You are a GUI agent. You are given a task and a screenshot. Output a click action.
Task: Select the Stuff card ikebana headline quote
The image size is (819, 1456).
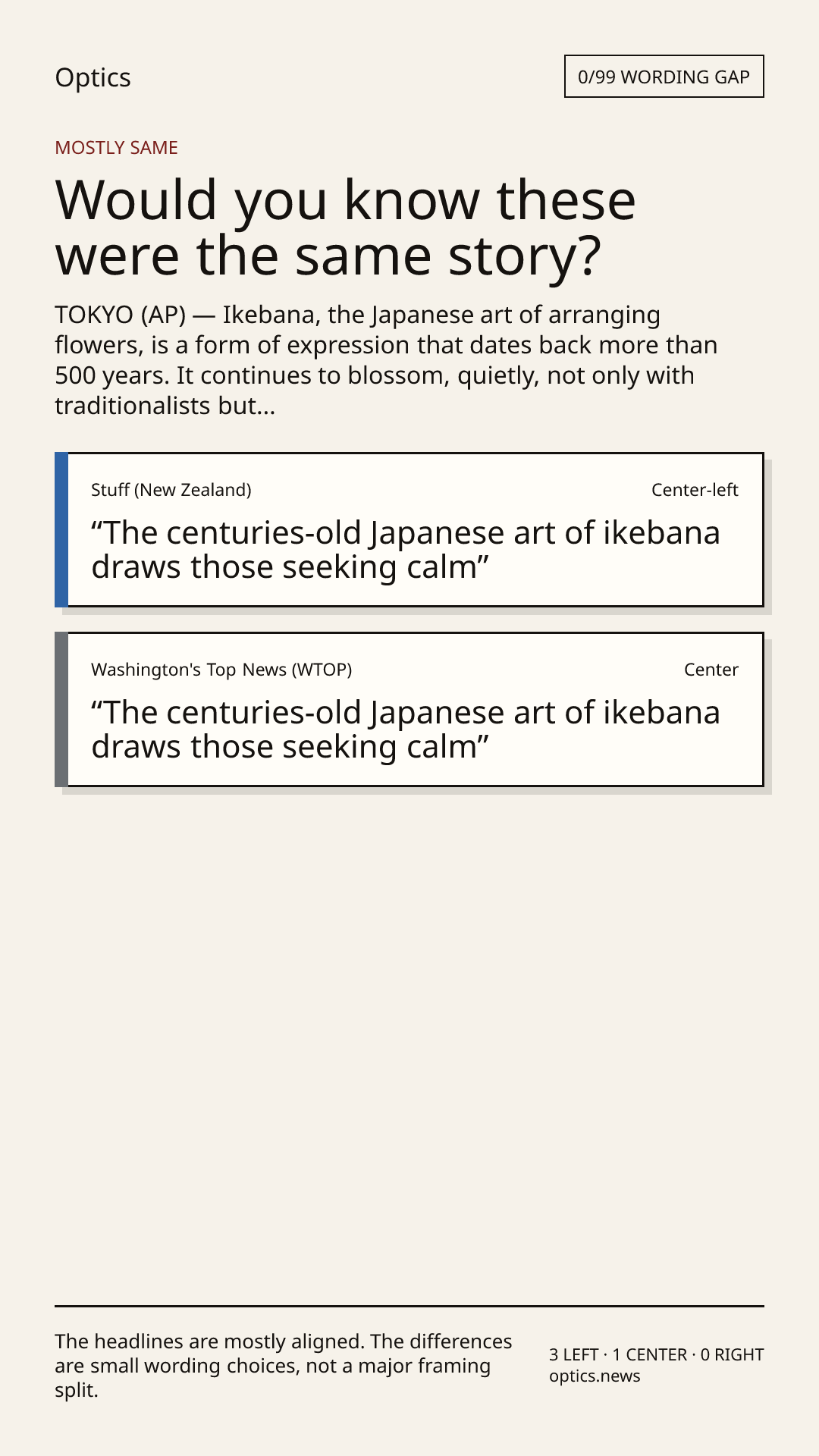coord(406,550)
